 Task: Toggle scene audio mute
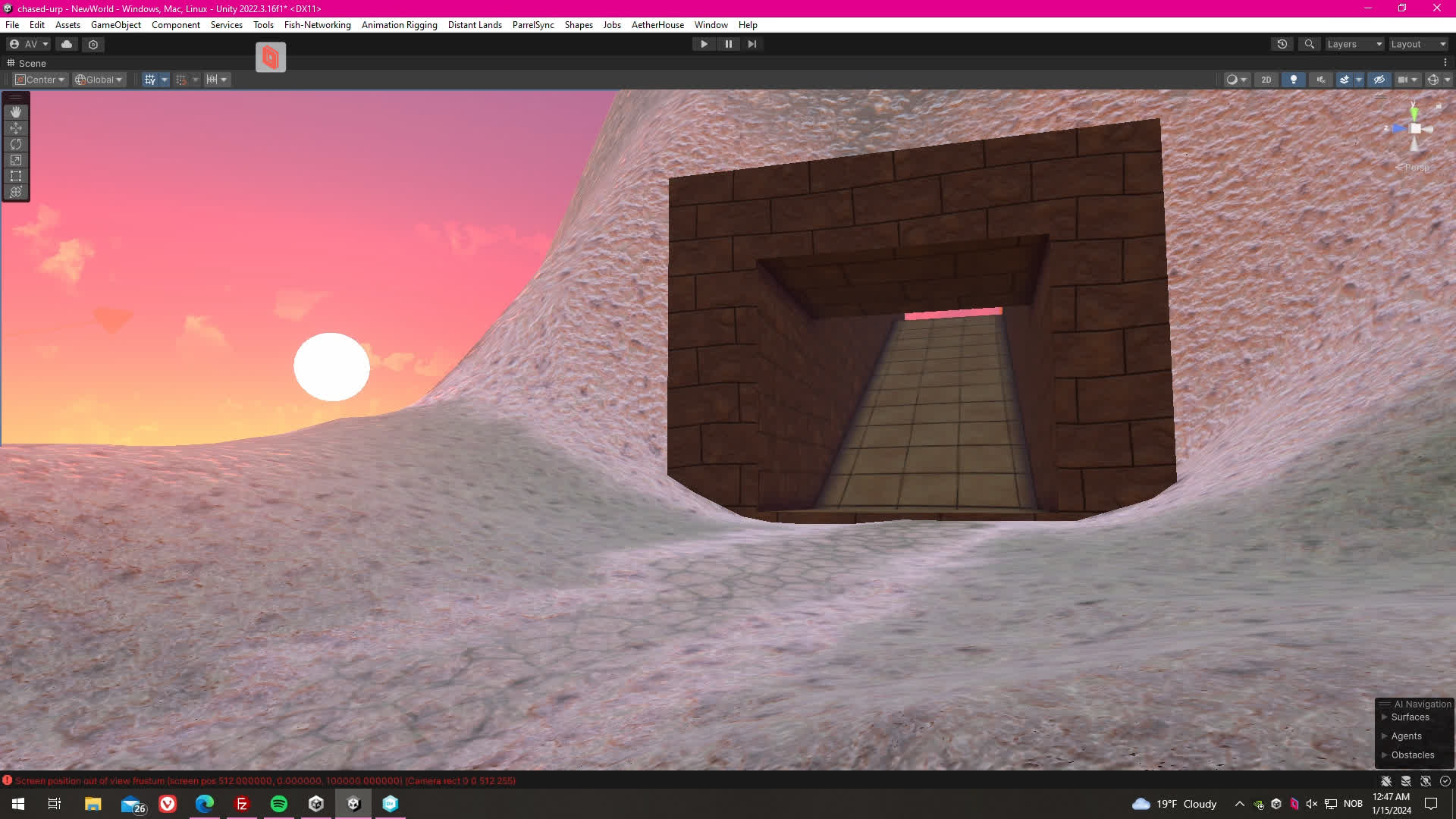(x=1321, y=80)
